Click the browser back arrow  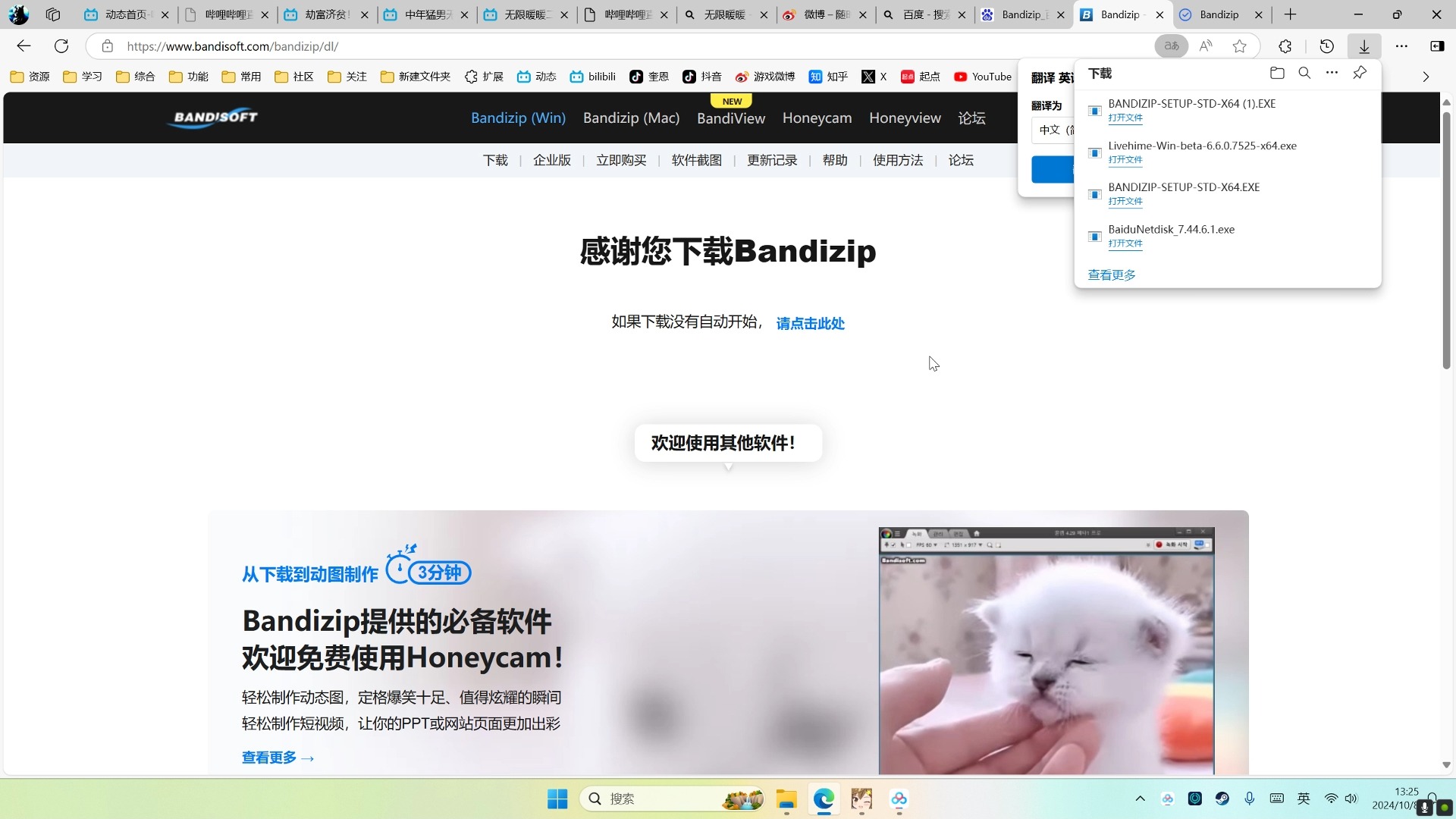click(24, 46)
